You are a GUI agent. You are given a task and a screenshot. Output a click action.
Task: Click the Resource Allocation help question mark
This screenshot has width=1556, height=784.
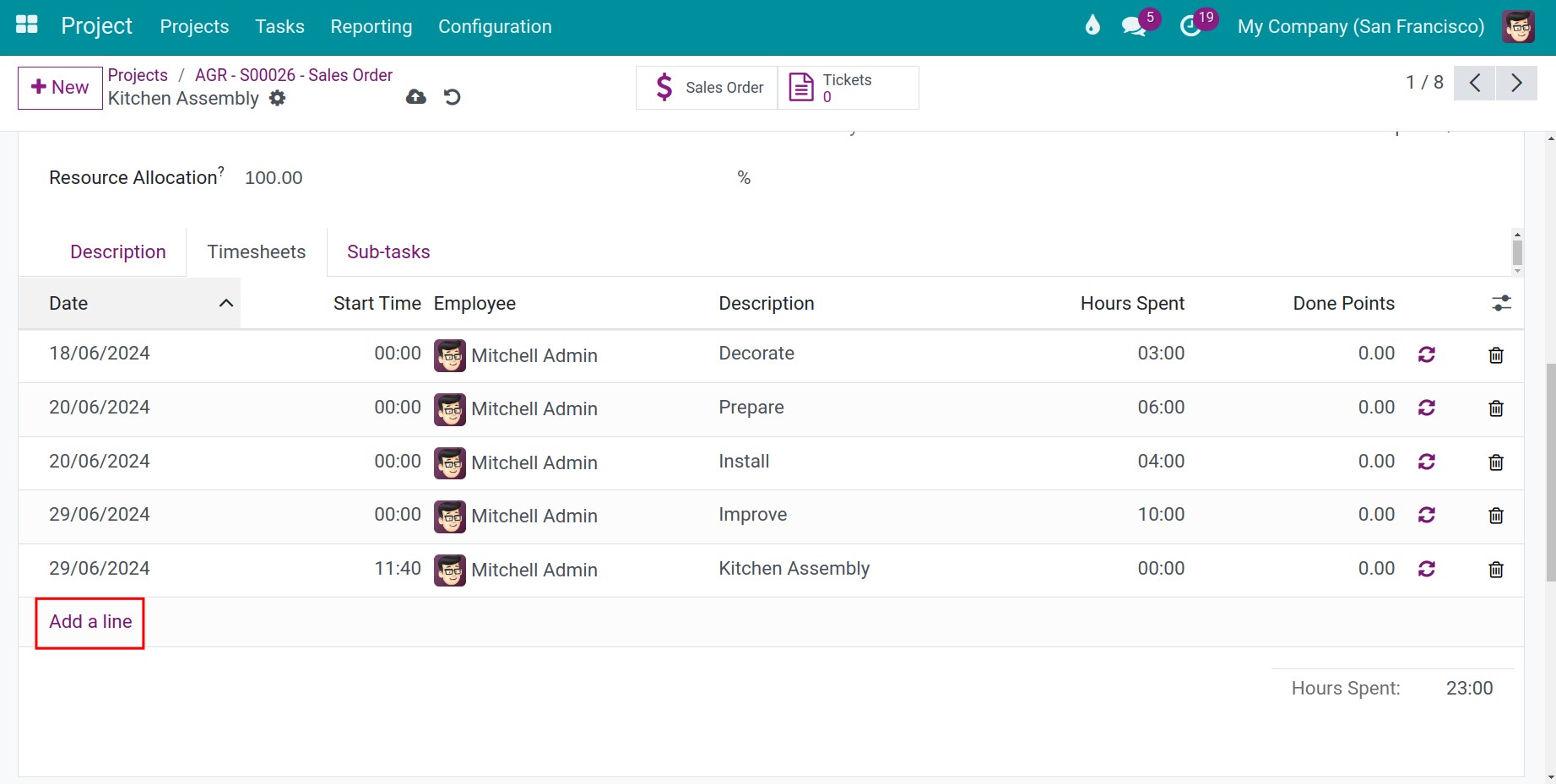pos(221,170)
